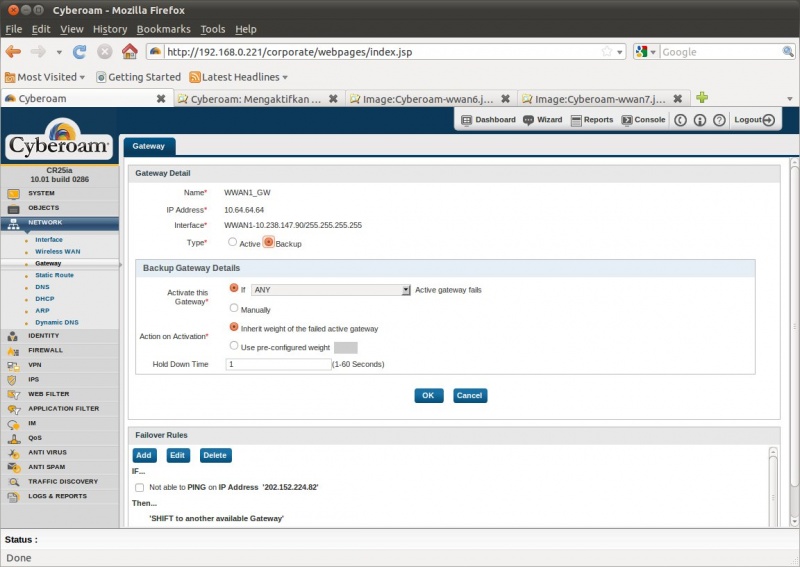Screen dimensions: 800x567
Task: Choose the Manually activation radio button
Action: click(x=234, y=309)
